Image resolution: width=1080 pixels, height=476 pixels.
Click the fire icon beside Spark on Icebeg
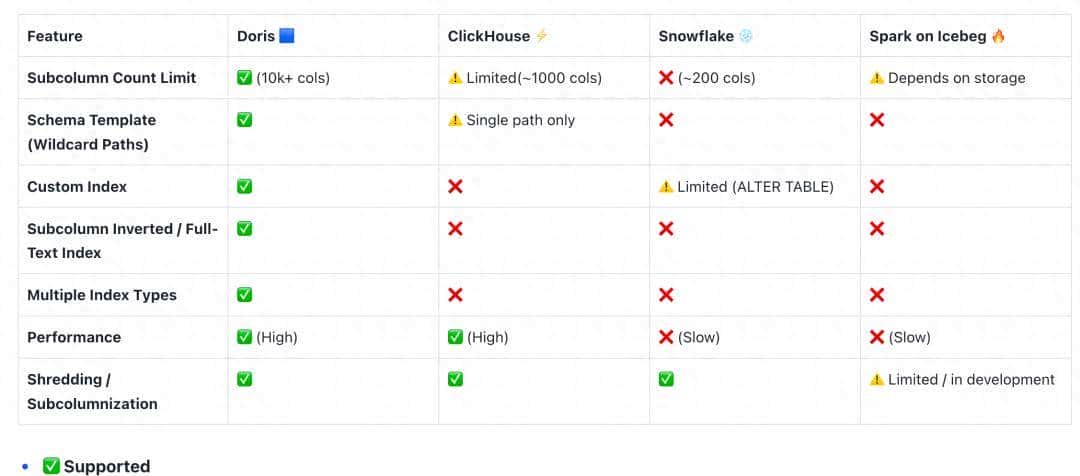(x=999, y=36)
